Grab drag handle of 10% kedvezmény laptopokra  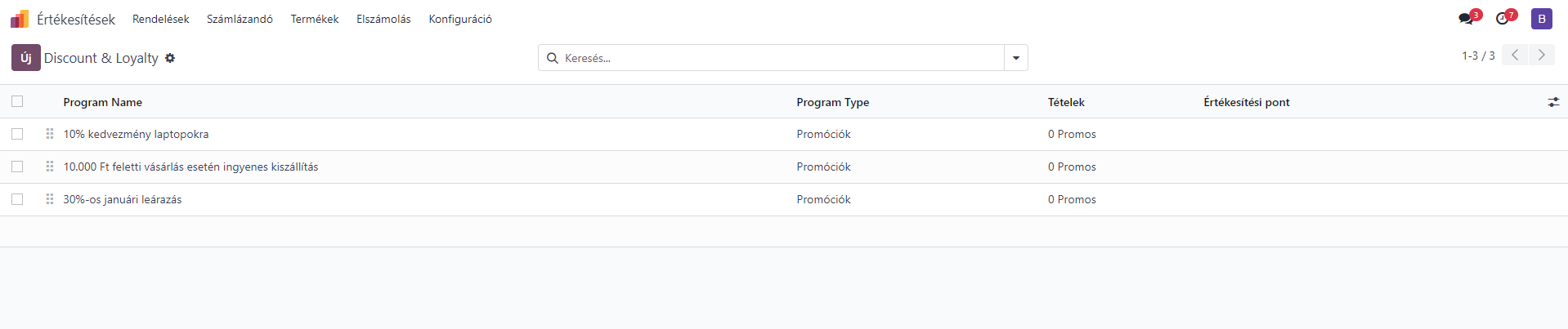(50, 134)
